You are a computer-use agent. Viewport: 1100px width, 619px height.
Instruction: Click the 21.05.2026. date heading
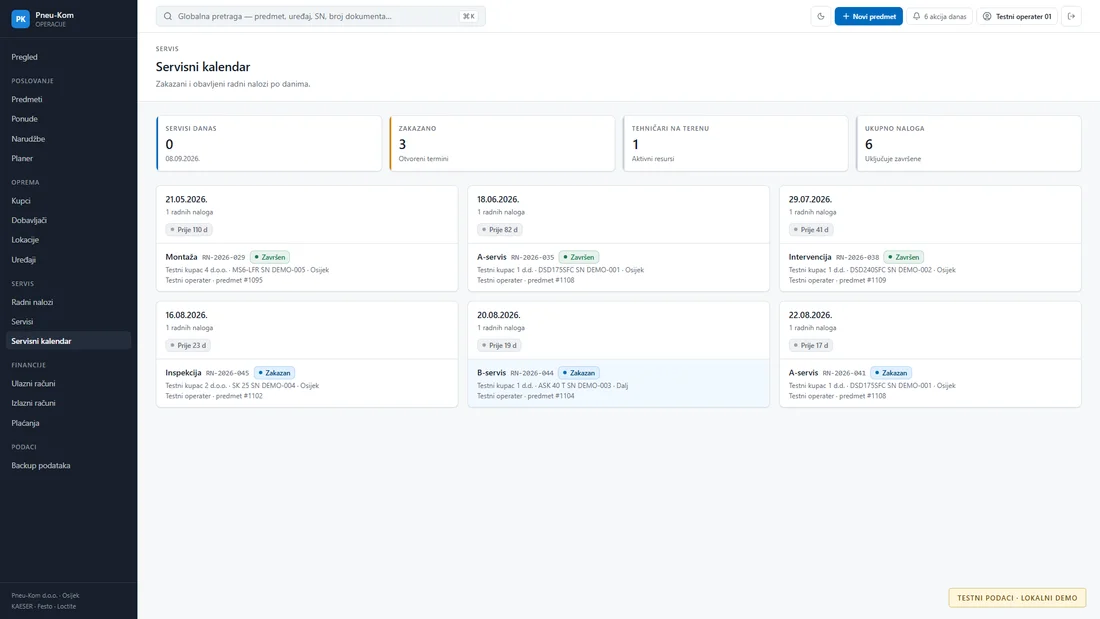(187, 199)
